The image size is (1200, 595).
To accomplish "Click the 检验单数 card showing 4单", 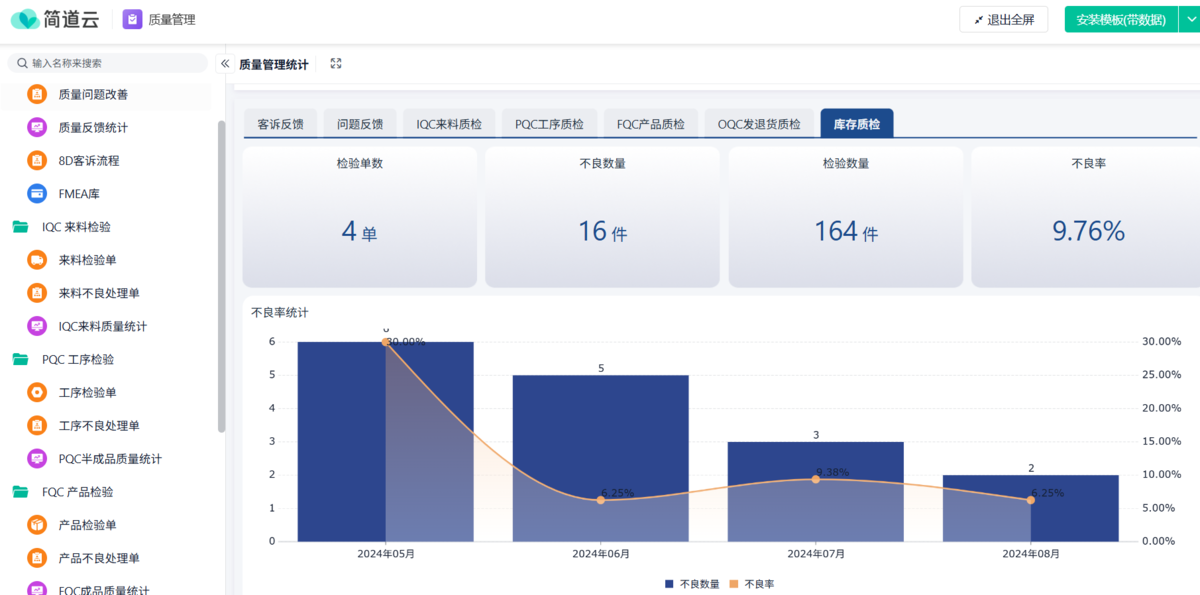I will pyautogui.click(x=360, y=217).
